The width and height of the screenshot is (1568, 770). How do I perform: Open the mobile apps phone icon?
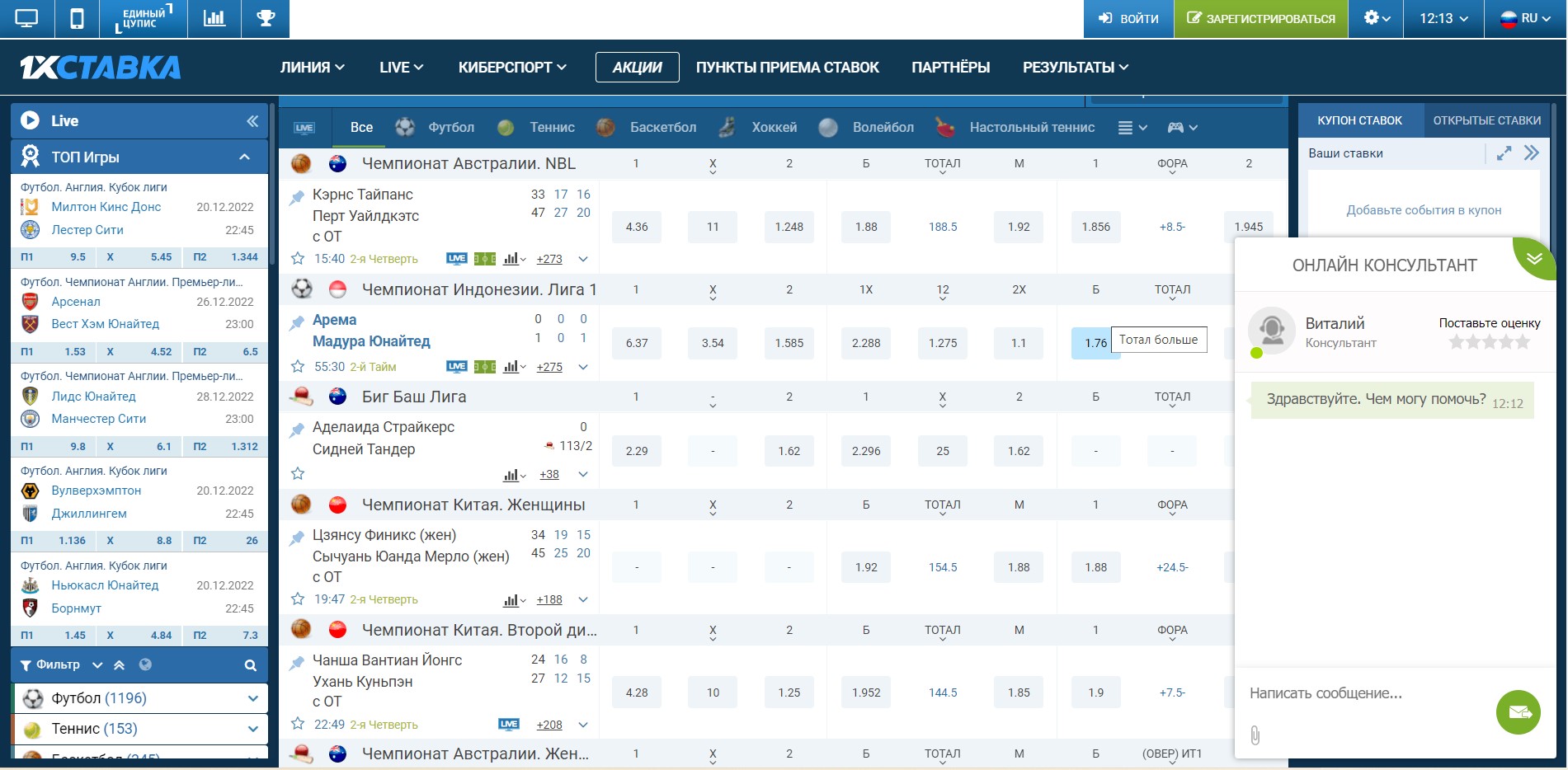click(x=77, y=18)
